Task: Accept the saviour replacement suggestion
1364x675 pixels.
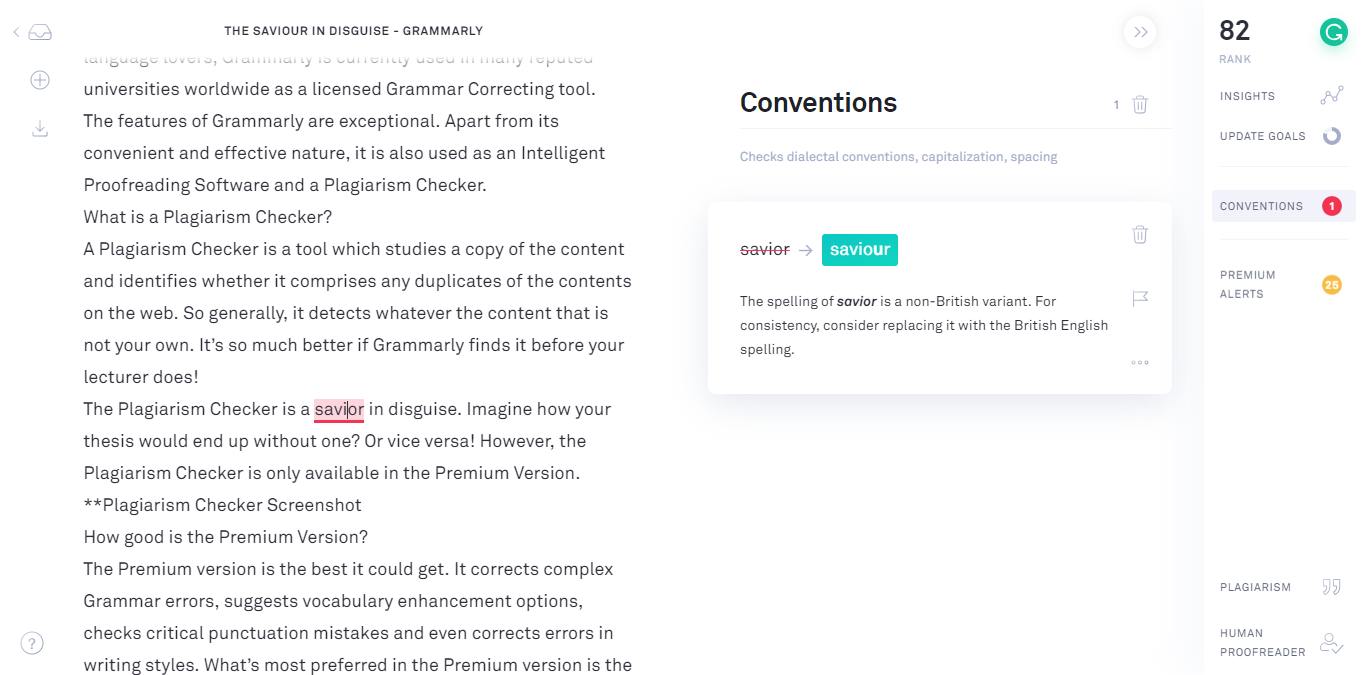Action: click(x=860, y=250)
